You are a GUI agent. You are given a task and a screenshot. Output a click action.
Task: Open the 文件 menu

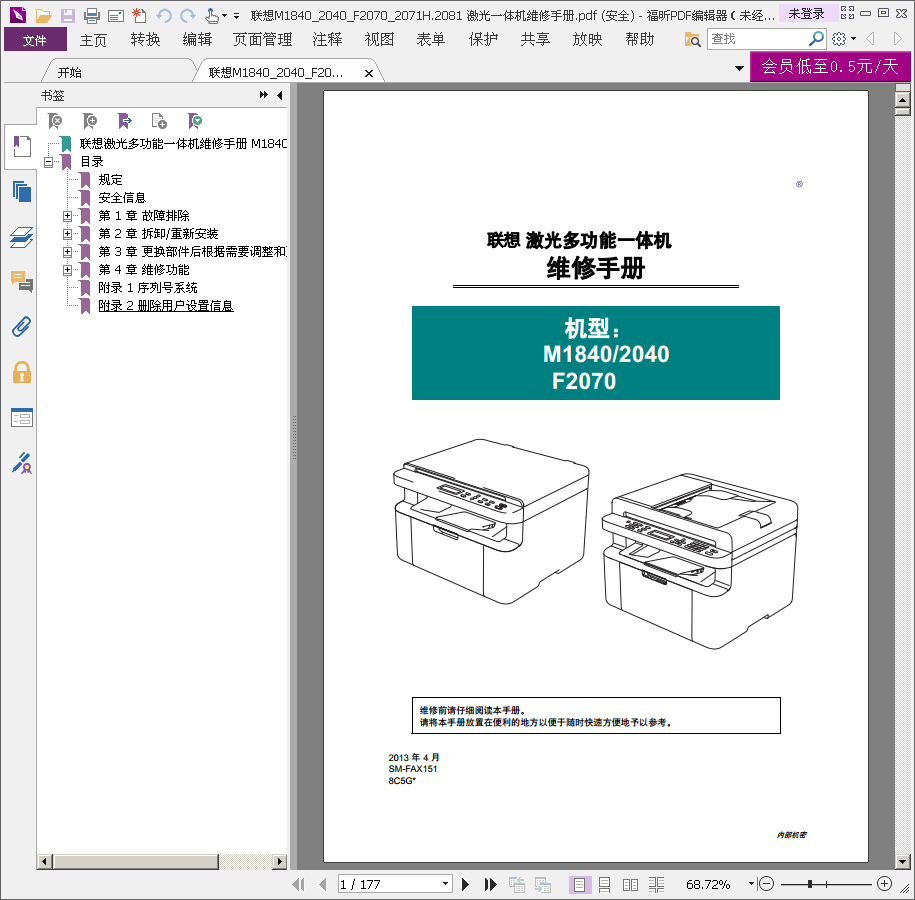coord(35,40)
